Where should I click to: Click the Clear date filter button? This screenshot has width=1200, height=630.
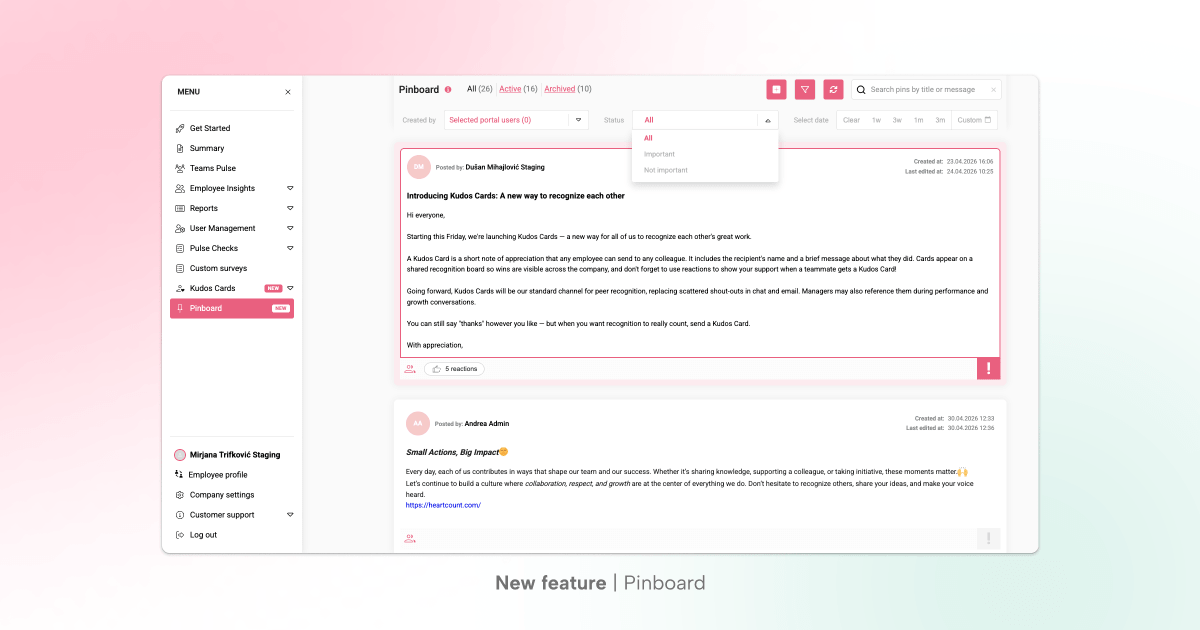(x=851, y=120)
